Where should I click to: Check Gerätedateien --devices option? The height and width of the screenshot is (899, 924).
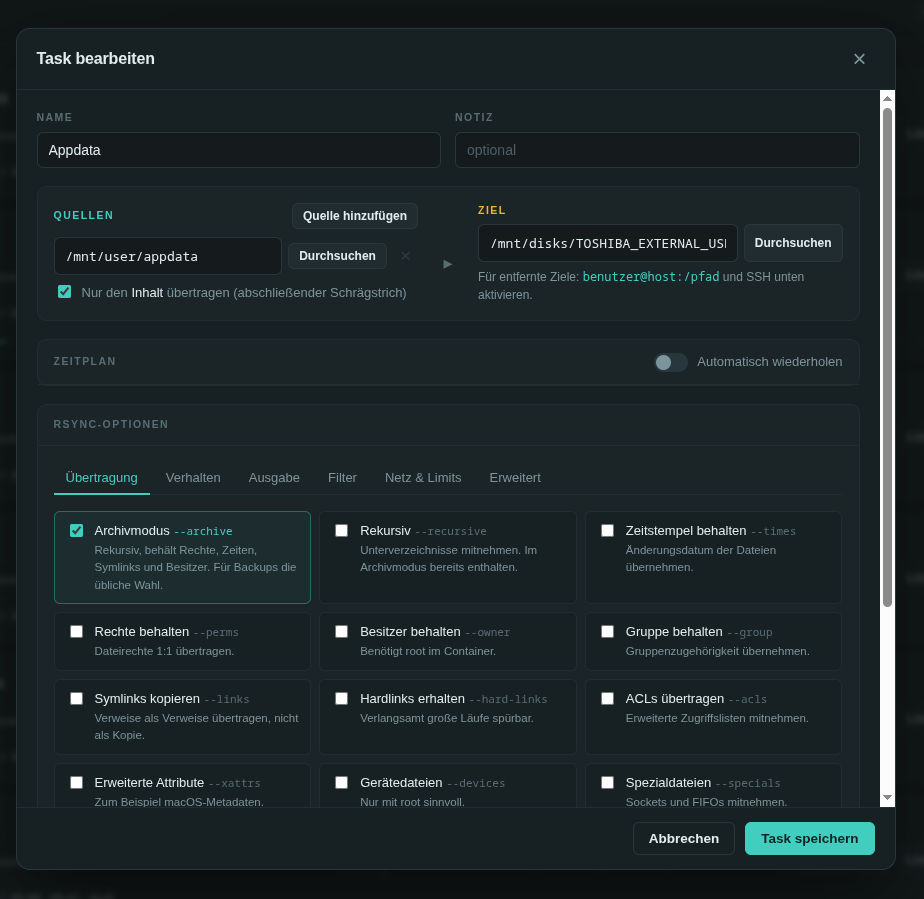coord(342,782)
